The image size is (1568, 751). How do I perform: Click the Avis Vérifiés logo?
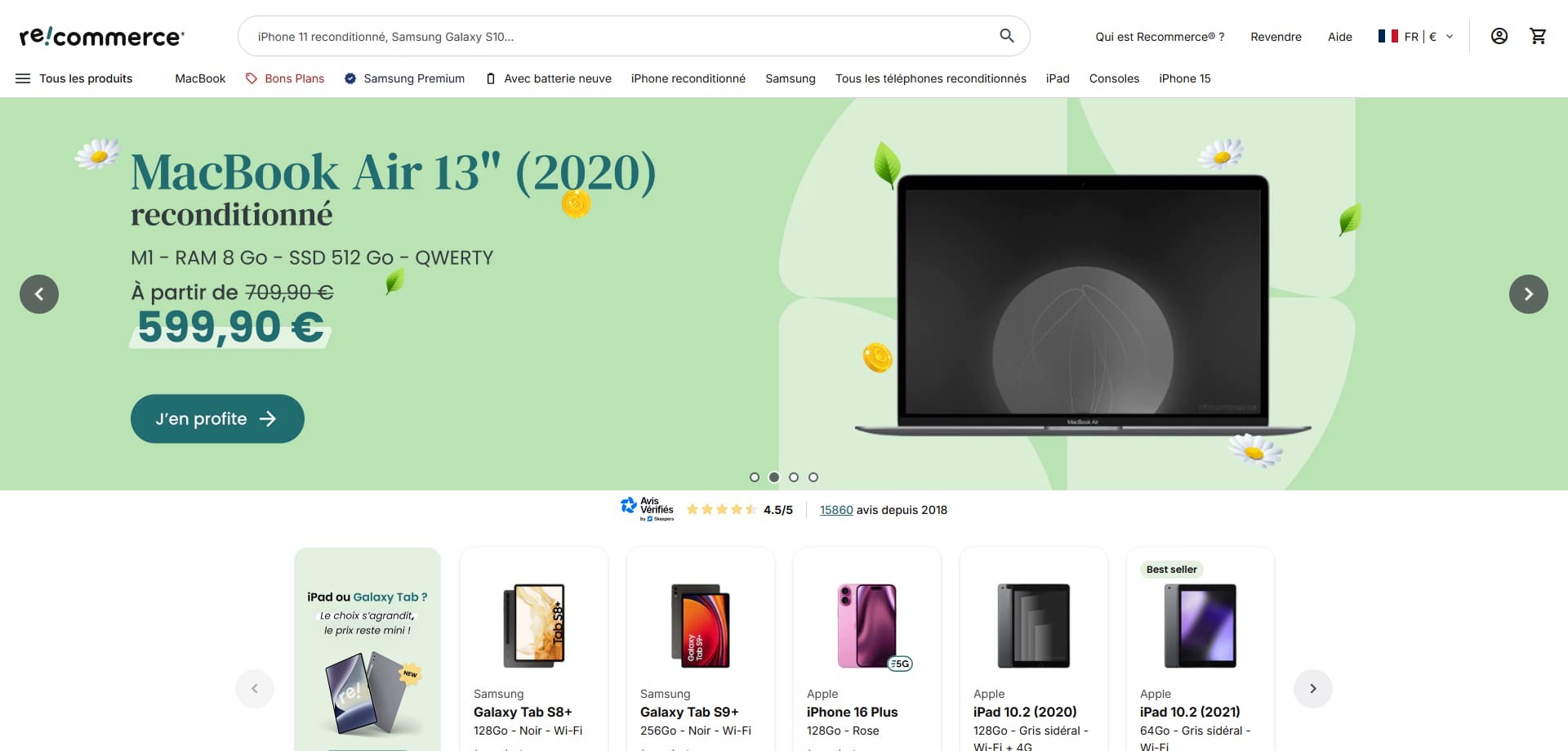click(x=648, y=509)
